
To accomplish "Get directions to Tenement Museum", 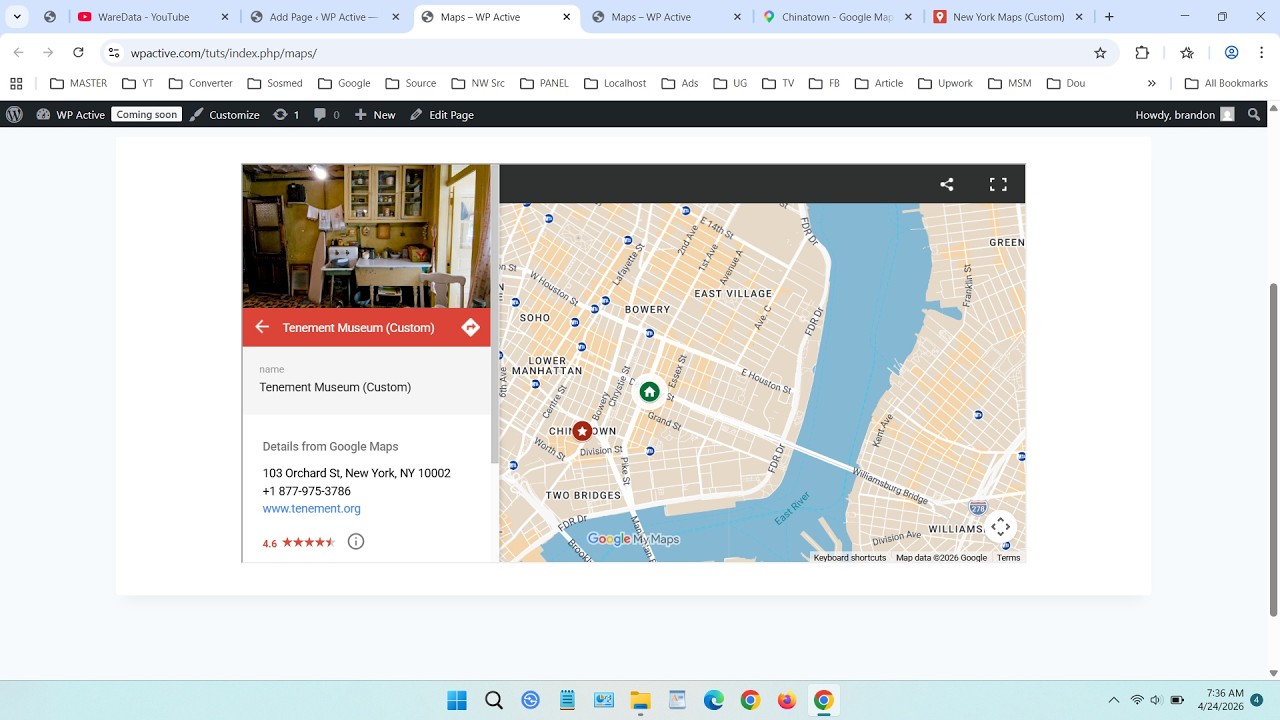I will pyautogui.click(x=470, y=327).
